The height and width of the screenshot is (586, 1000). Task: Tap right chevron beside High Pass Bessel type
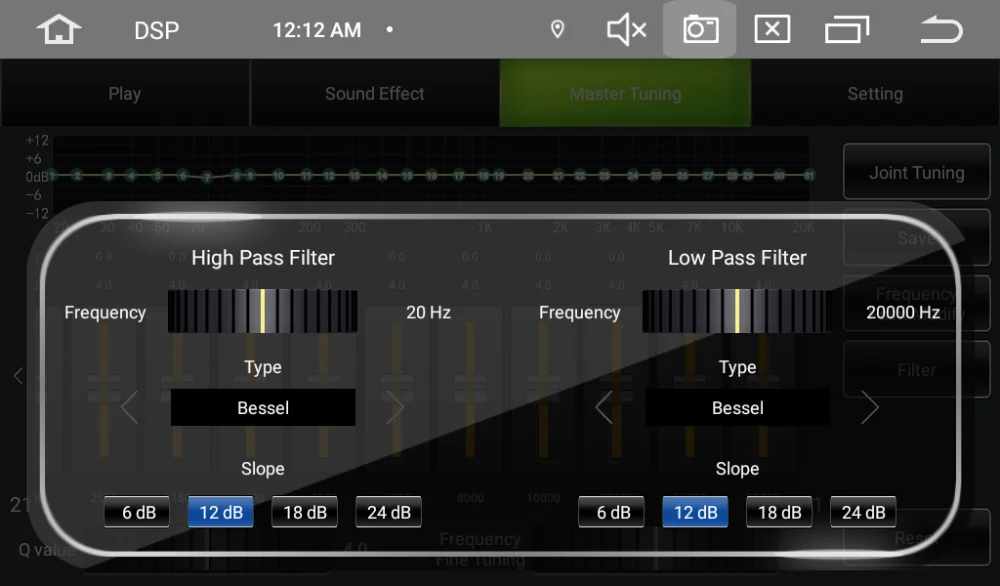click(x=395, y=407)
